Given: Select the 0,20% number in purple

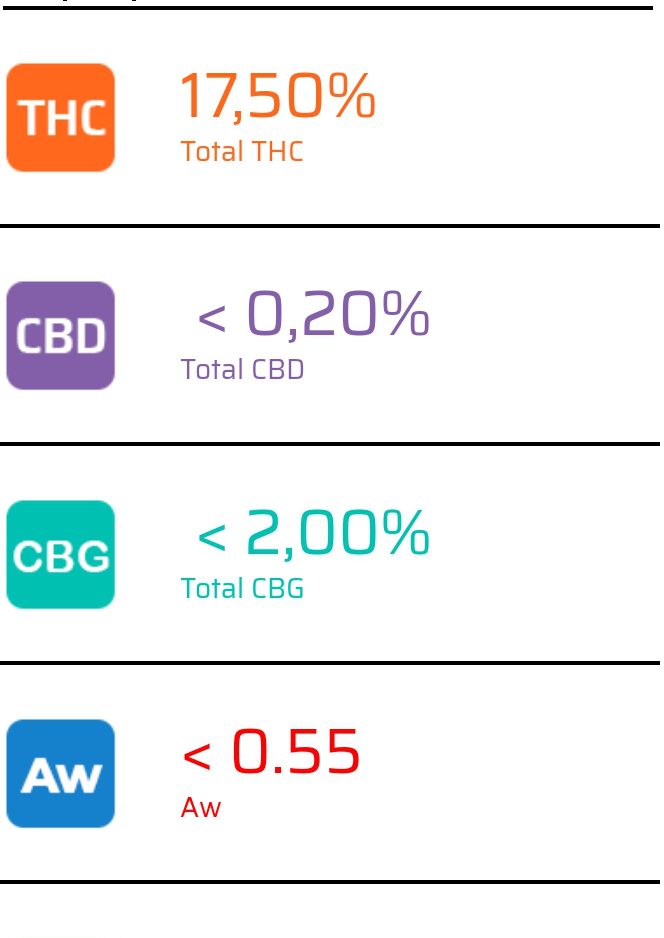Looking at the screenshot, I should (338, 313).
